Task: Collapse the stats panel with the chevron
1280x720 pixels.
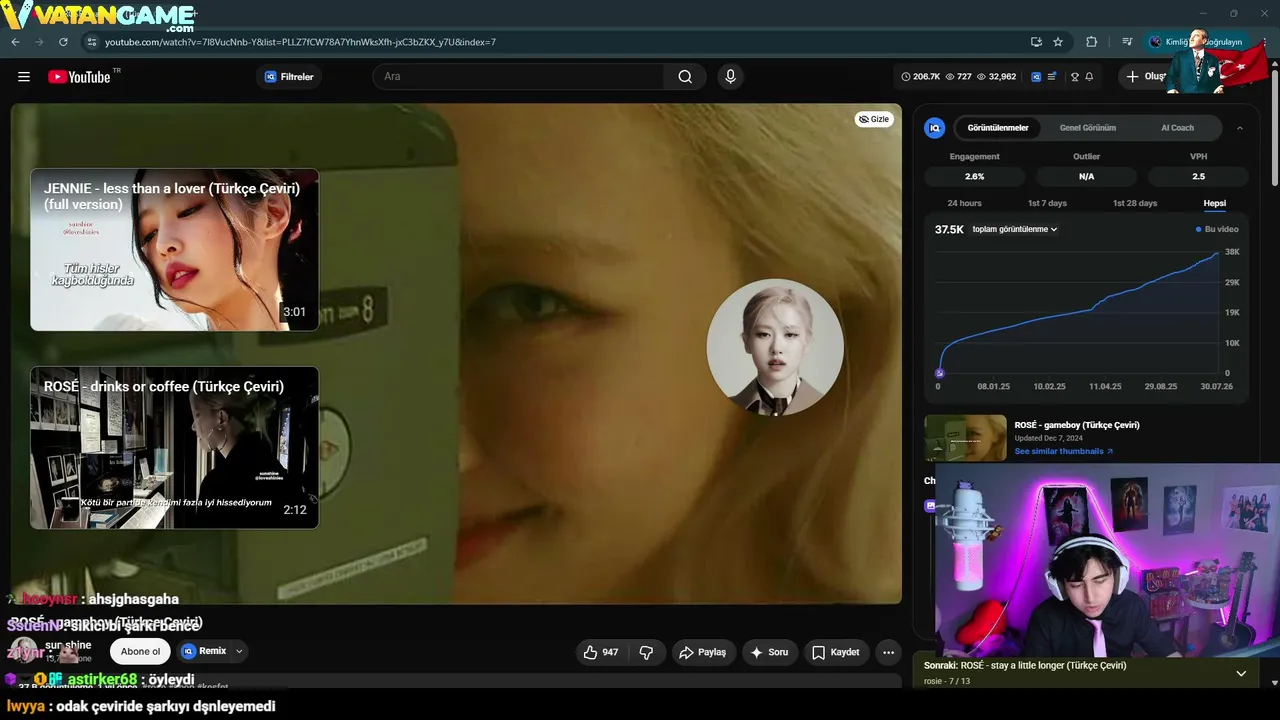Action: click(x=1240, y=128)
